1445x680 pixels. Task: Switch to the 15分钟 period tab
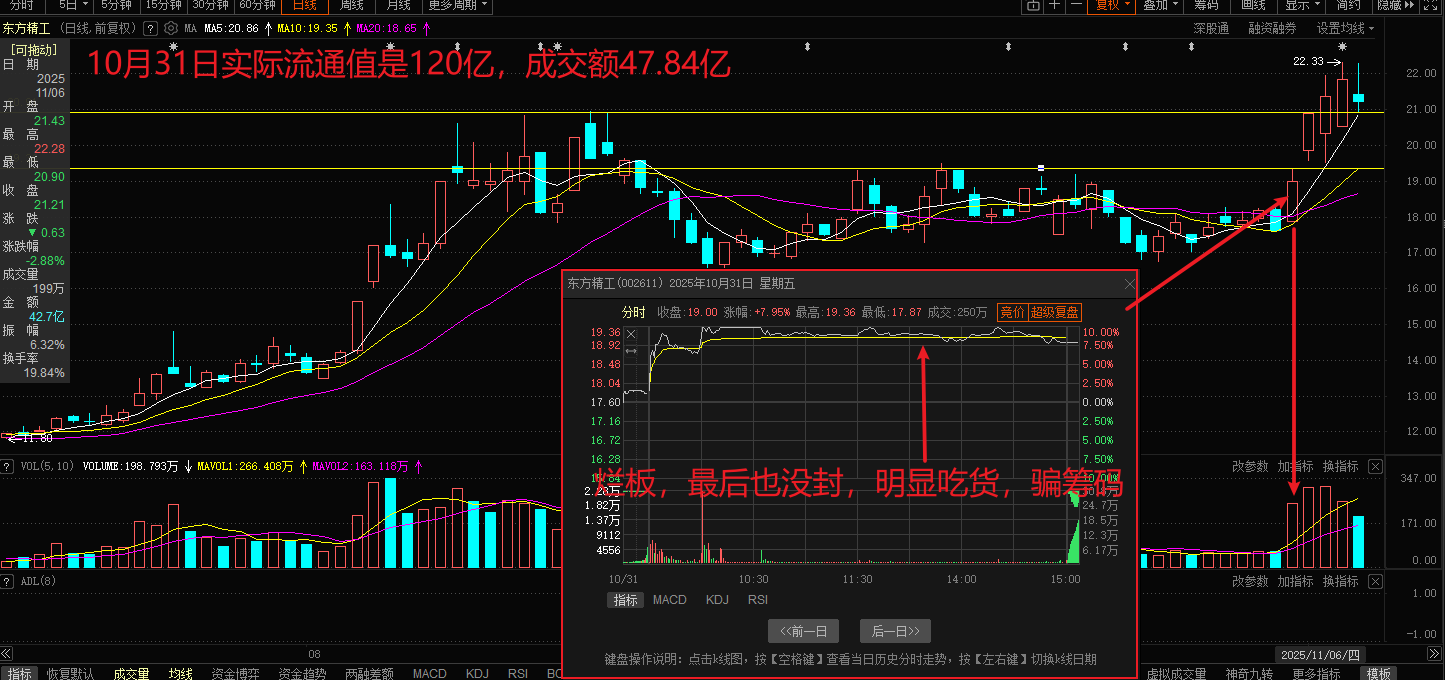coord(164,5)
